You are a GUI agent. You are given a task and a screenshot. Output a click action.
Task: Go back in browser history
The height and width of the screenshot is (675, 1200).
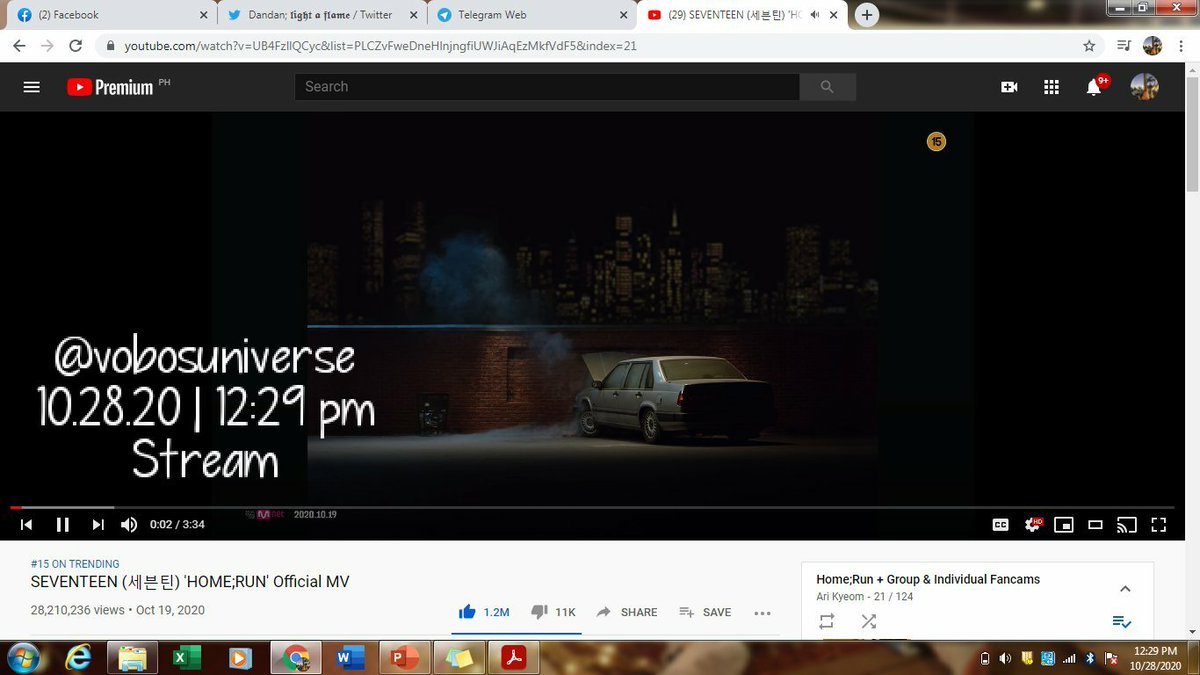pyautogui.click(x=20, y=46)
